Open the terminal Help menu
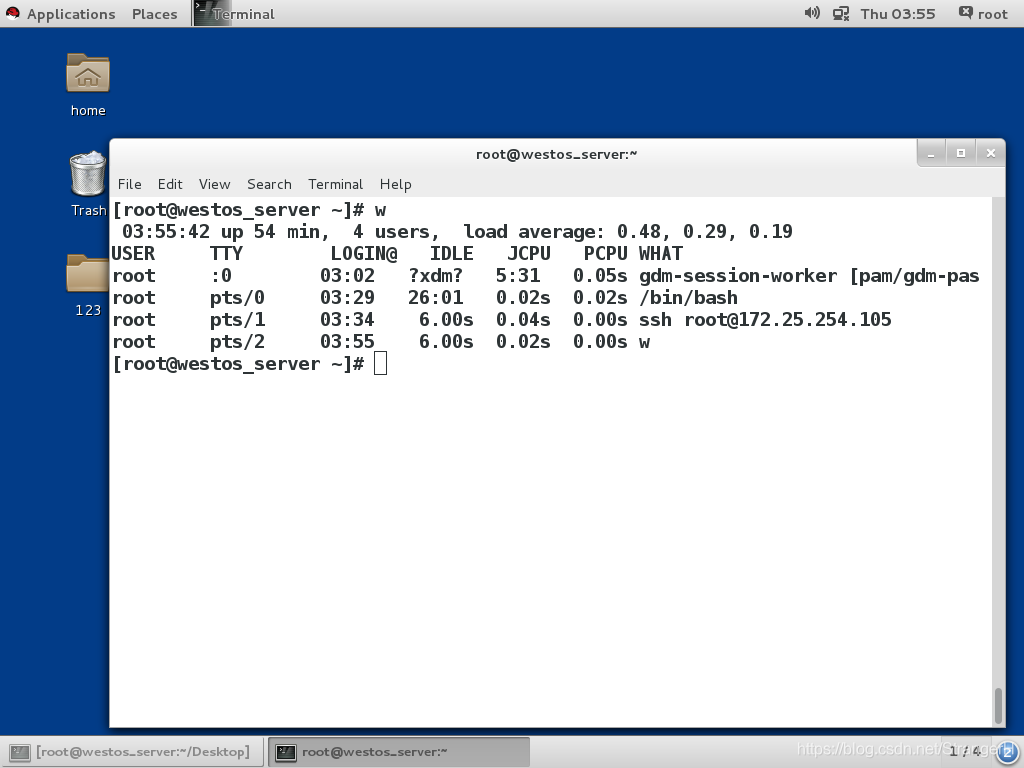Screen dimensions: 1024x768 pyautogui.click(x=395, y=184)
